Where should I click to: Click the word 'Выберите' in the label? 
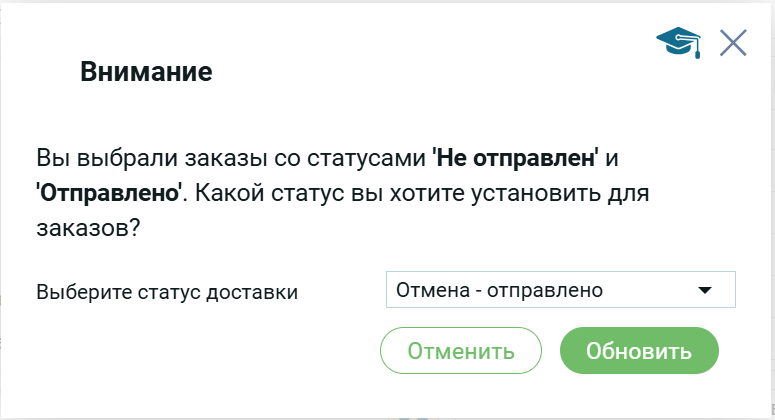[77, 292]
